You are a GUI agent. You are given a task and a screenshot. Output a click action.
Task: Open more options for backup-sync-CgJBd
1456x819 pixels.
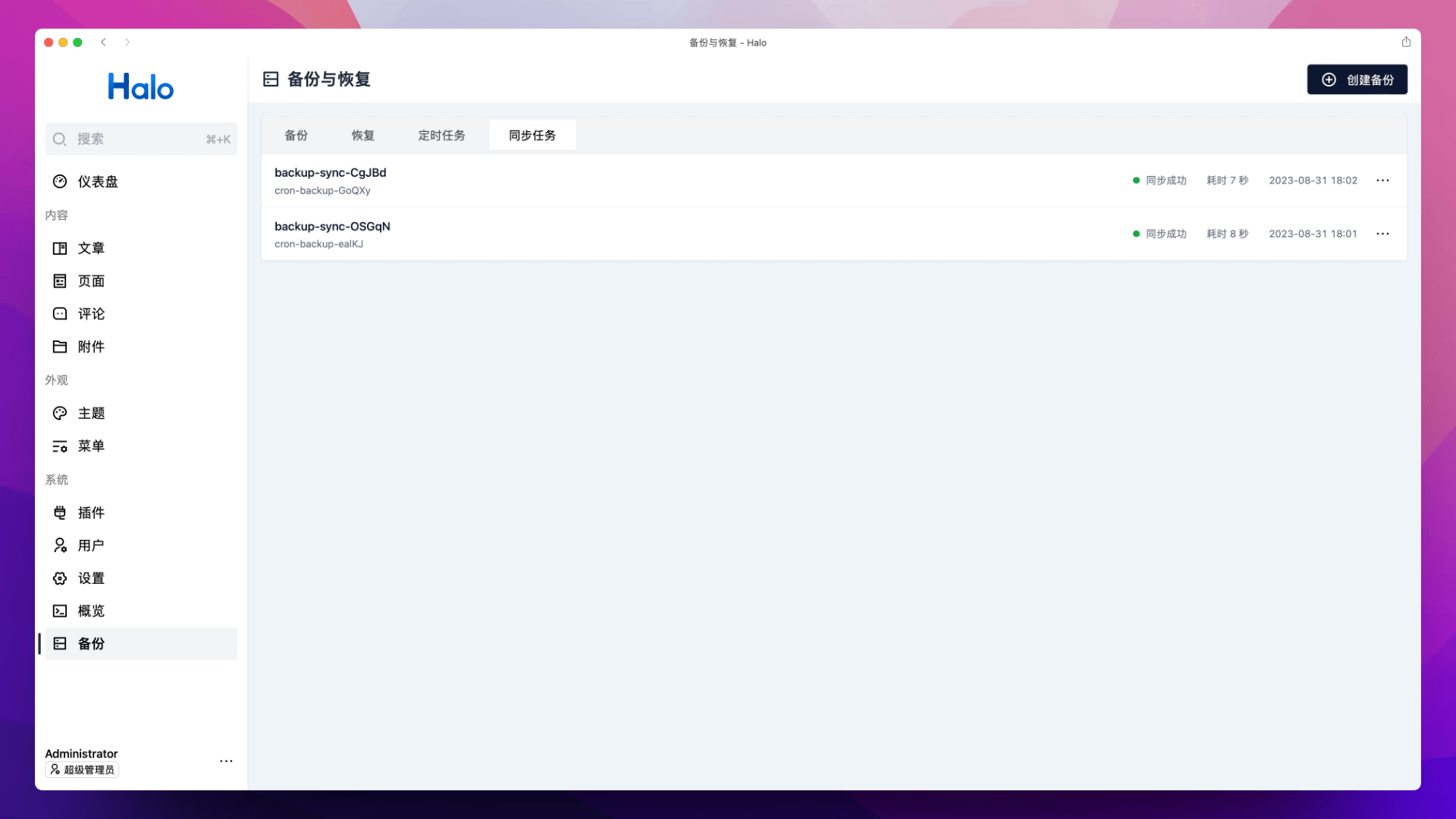click(x=1382, y=180)
